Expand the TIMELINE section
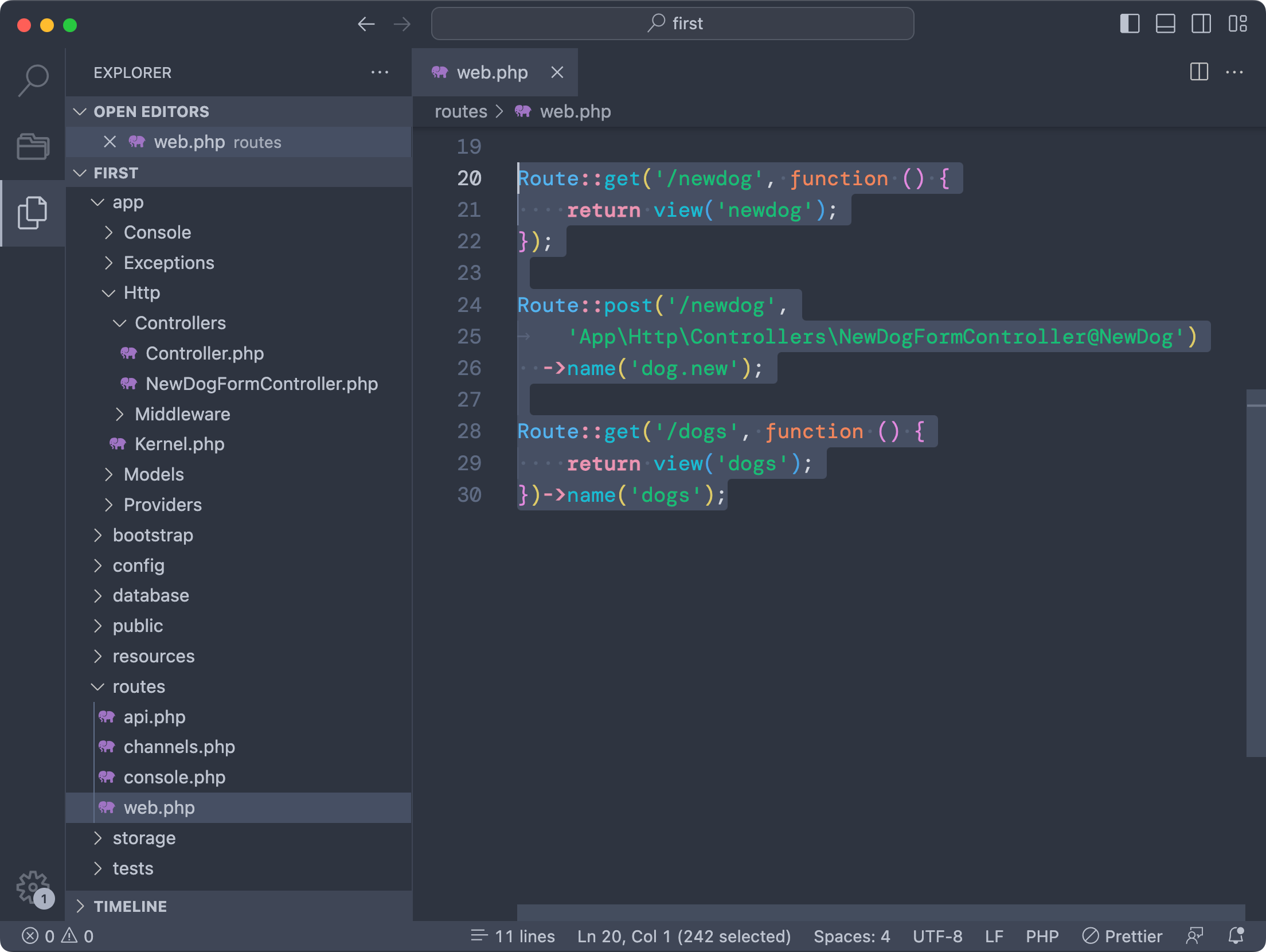 click(130, 906)
